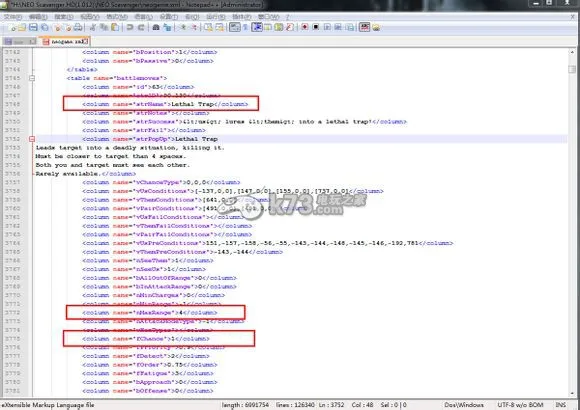This screenshot has height=410, width=580.
Task: Stop macro recording with black square icon
Action: pyautogui.click(x=316, y=27)
